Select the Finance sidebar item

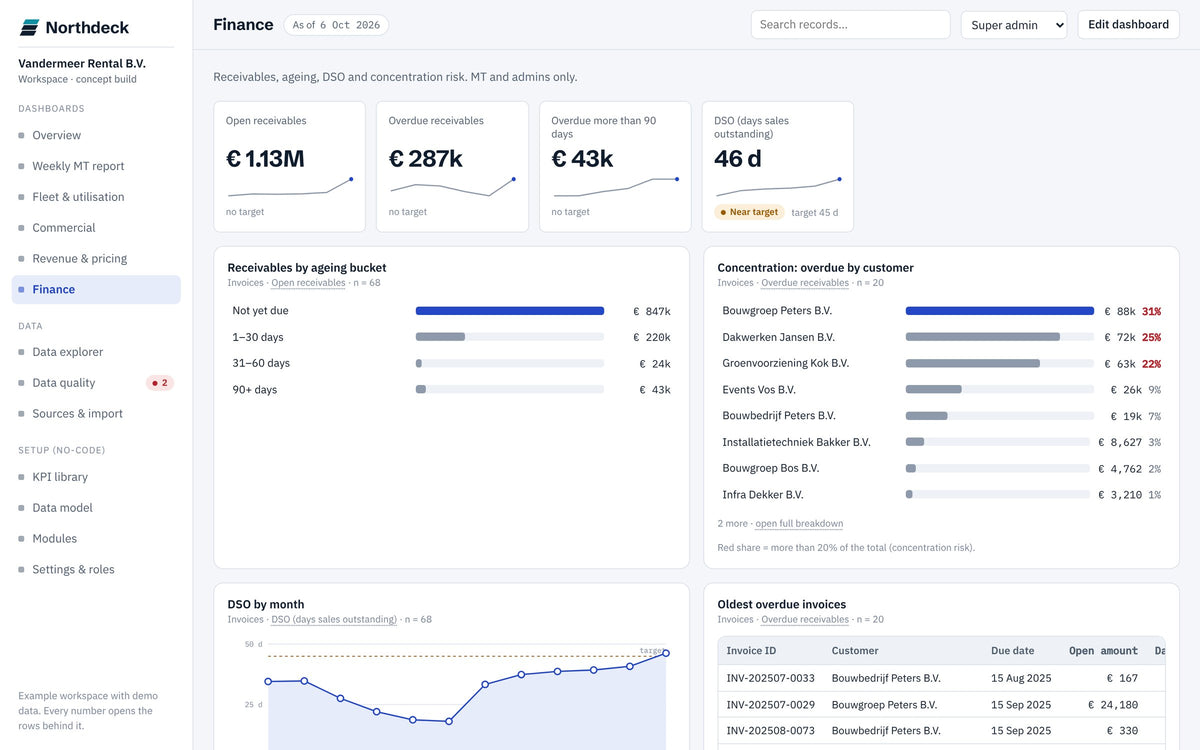[96, 289]
